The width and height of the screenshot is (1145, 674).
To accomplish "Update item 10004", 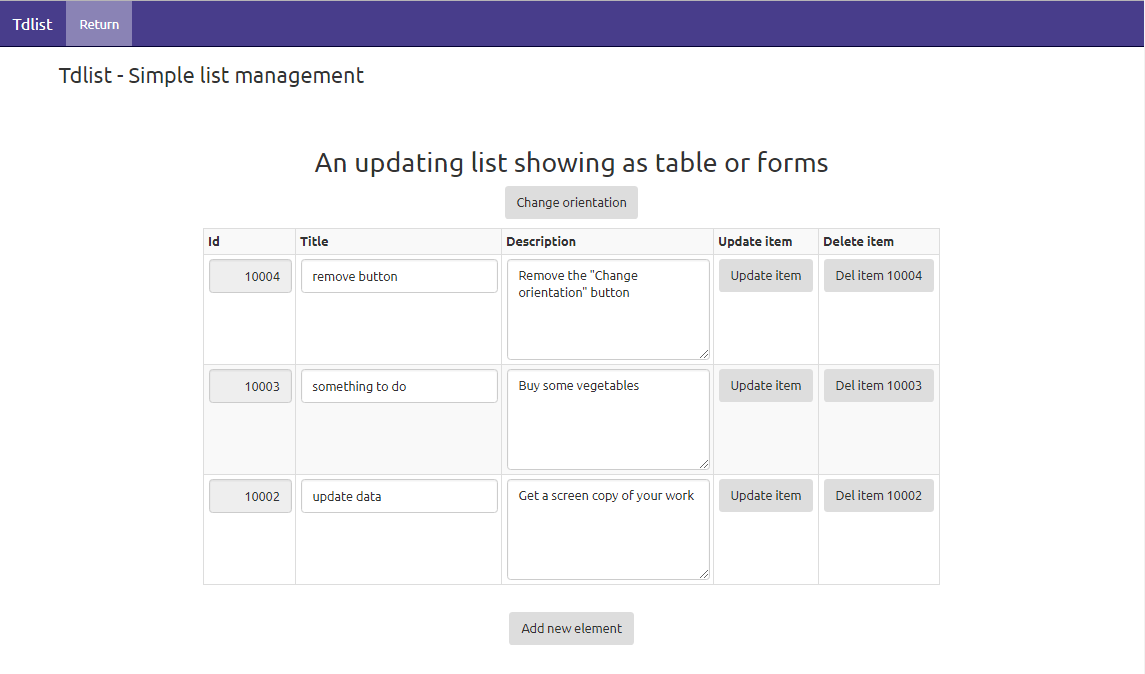I will tap(765, 276).
